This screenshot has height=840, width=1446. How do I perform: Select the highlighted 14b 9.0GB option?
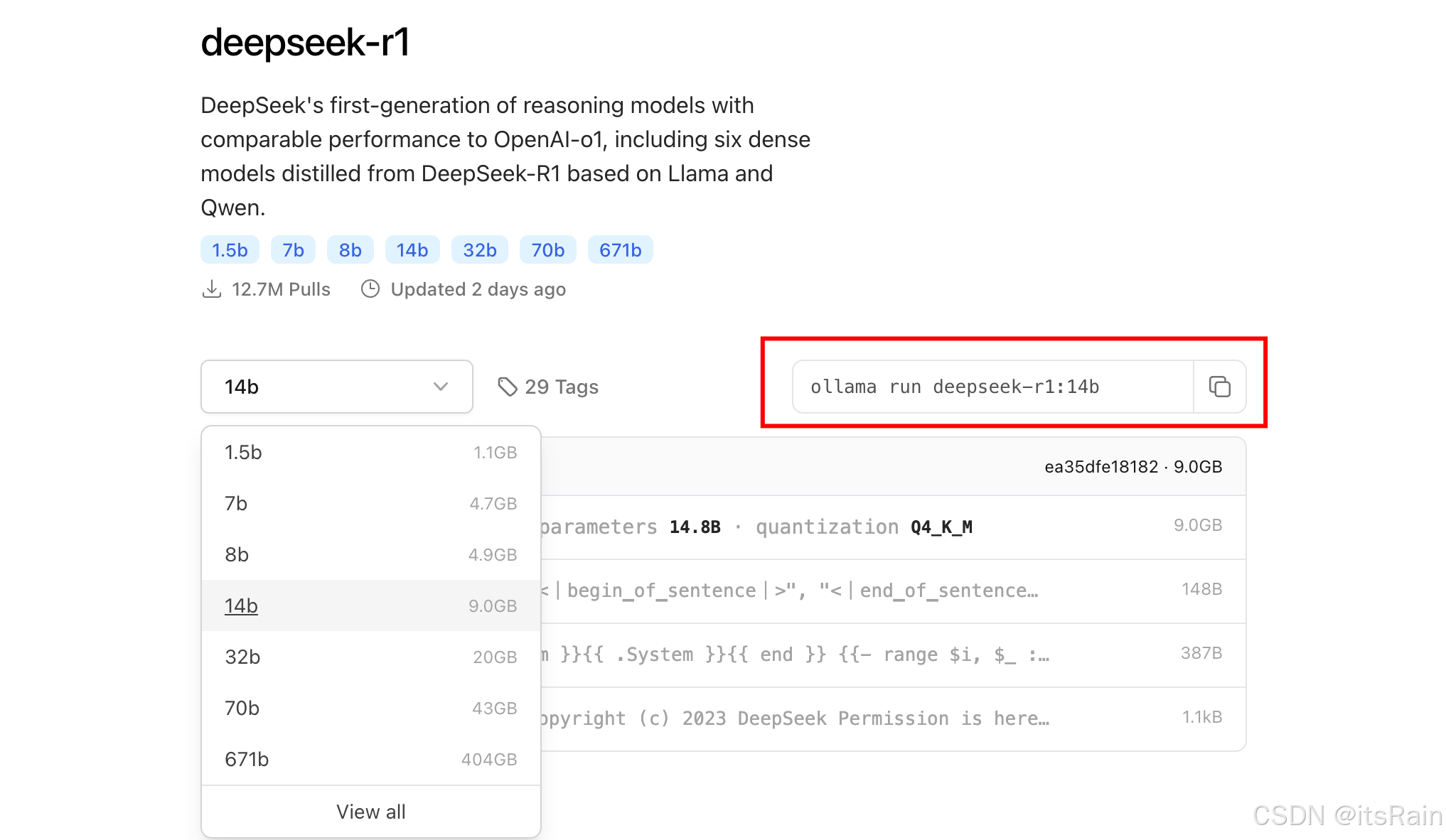click(x=371, y=606)
